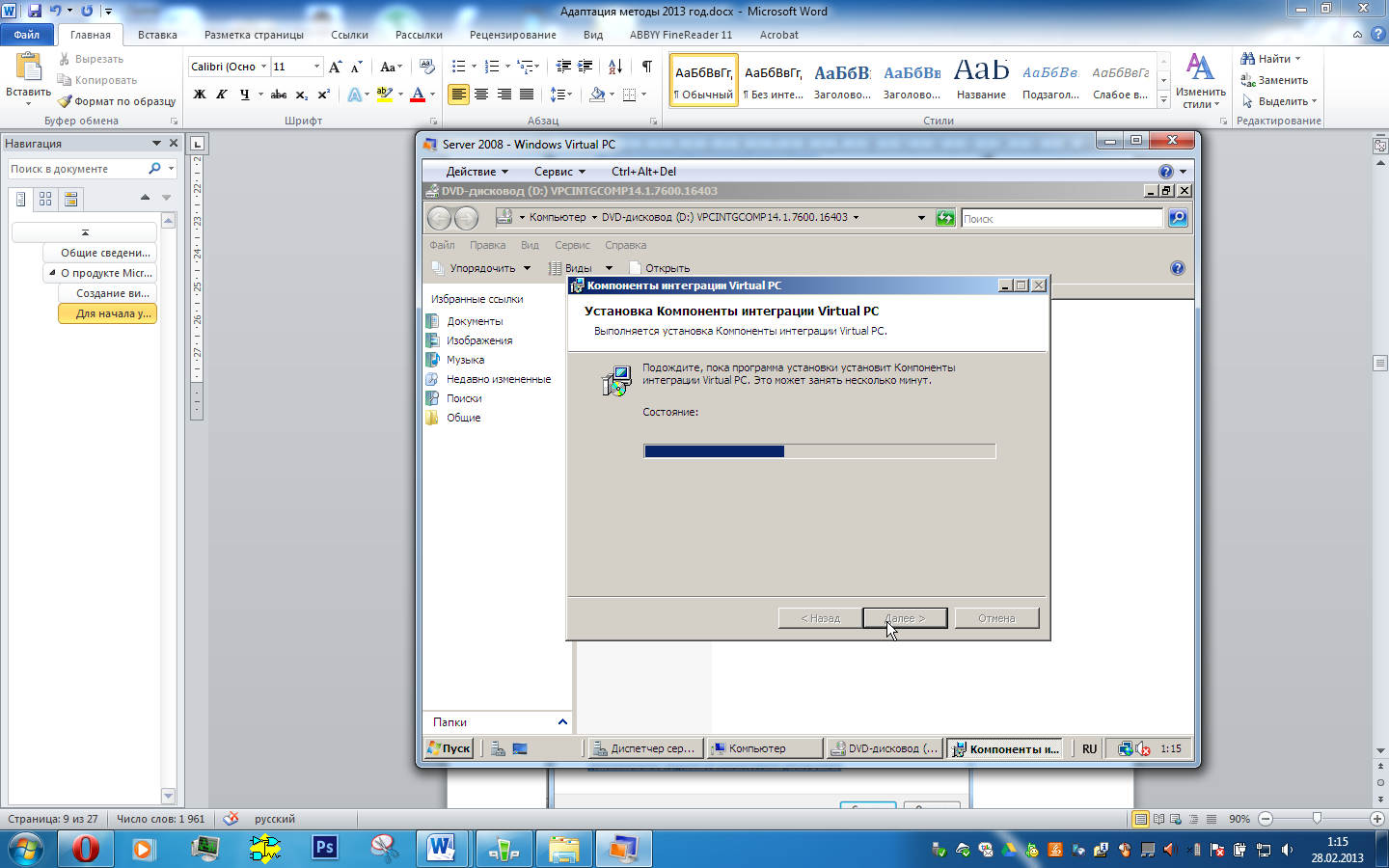Screen dimensions: 1389x868
Task: Switch to the Рецензирование tab
Action: point(513,35)
